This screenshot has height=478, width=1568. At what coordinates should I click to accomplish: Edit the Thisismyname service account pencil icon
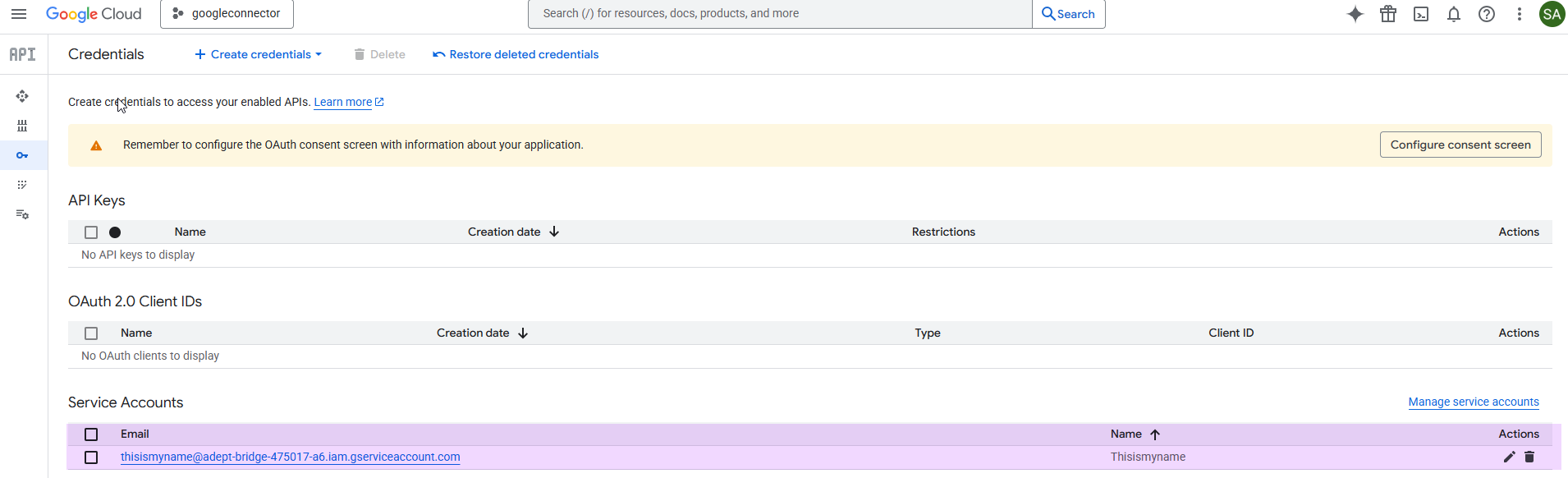pyautogui.click(x=1509, y=457)
